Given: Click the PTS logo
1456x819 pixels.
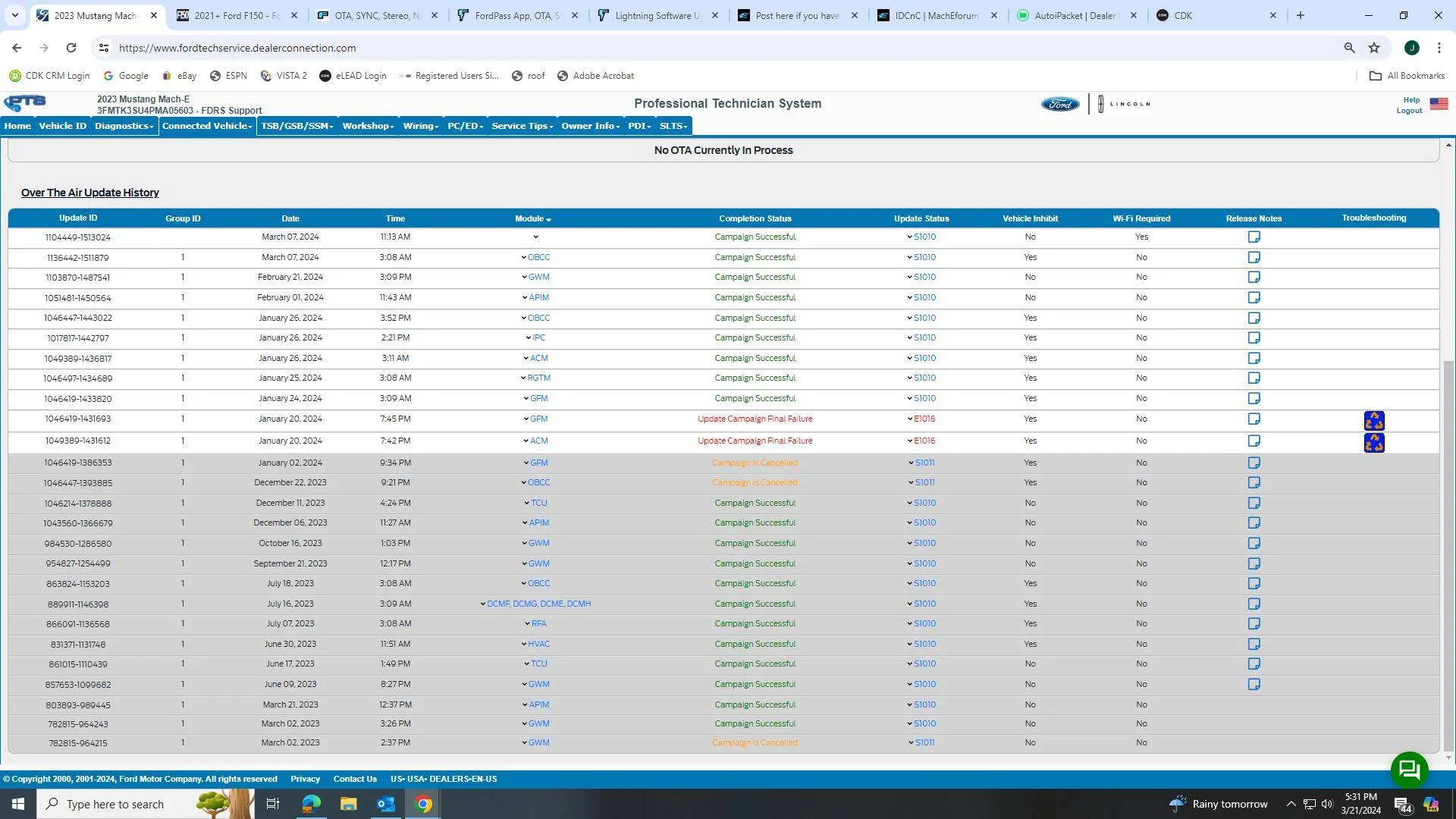Looking at the screenshot, I should (x=25, y=104).
